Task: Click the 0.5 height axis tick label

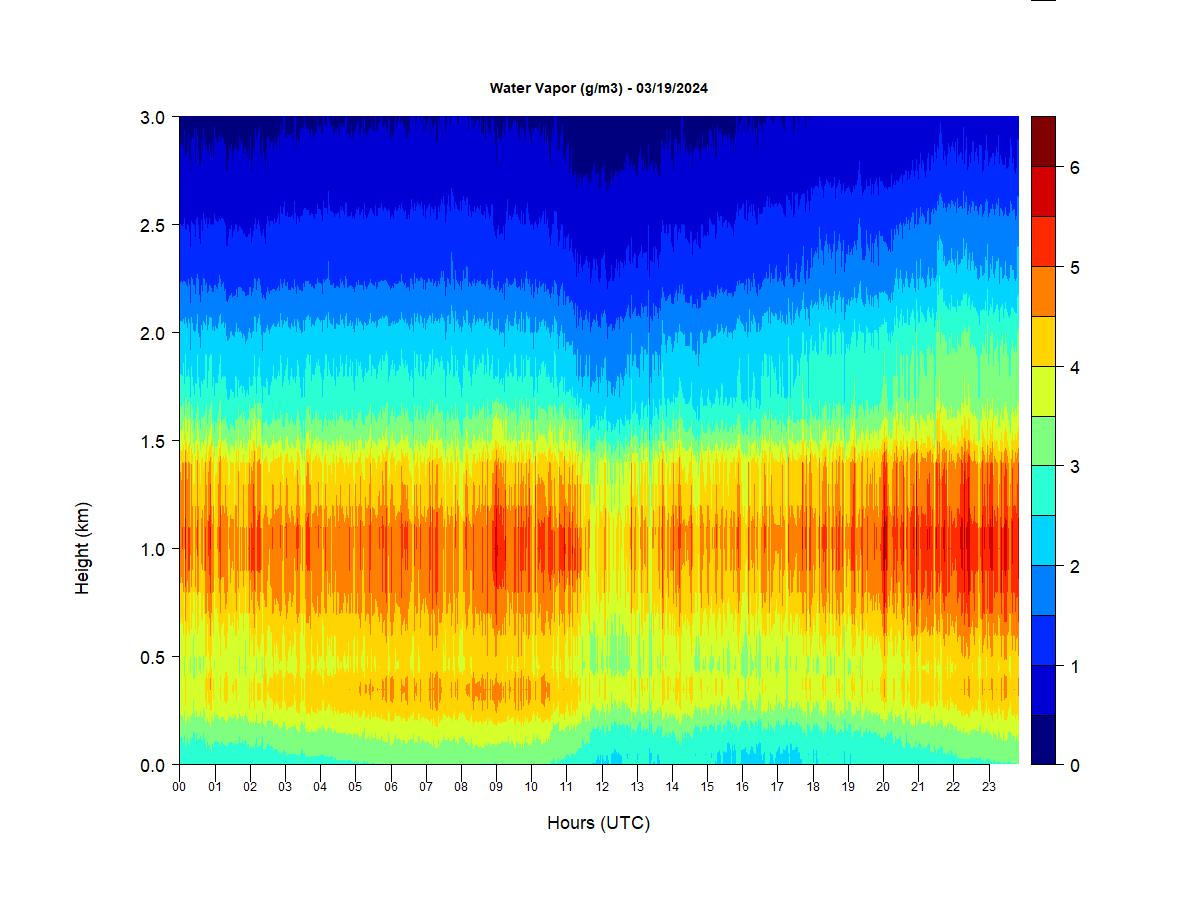Action: coord(152,657)
